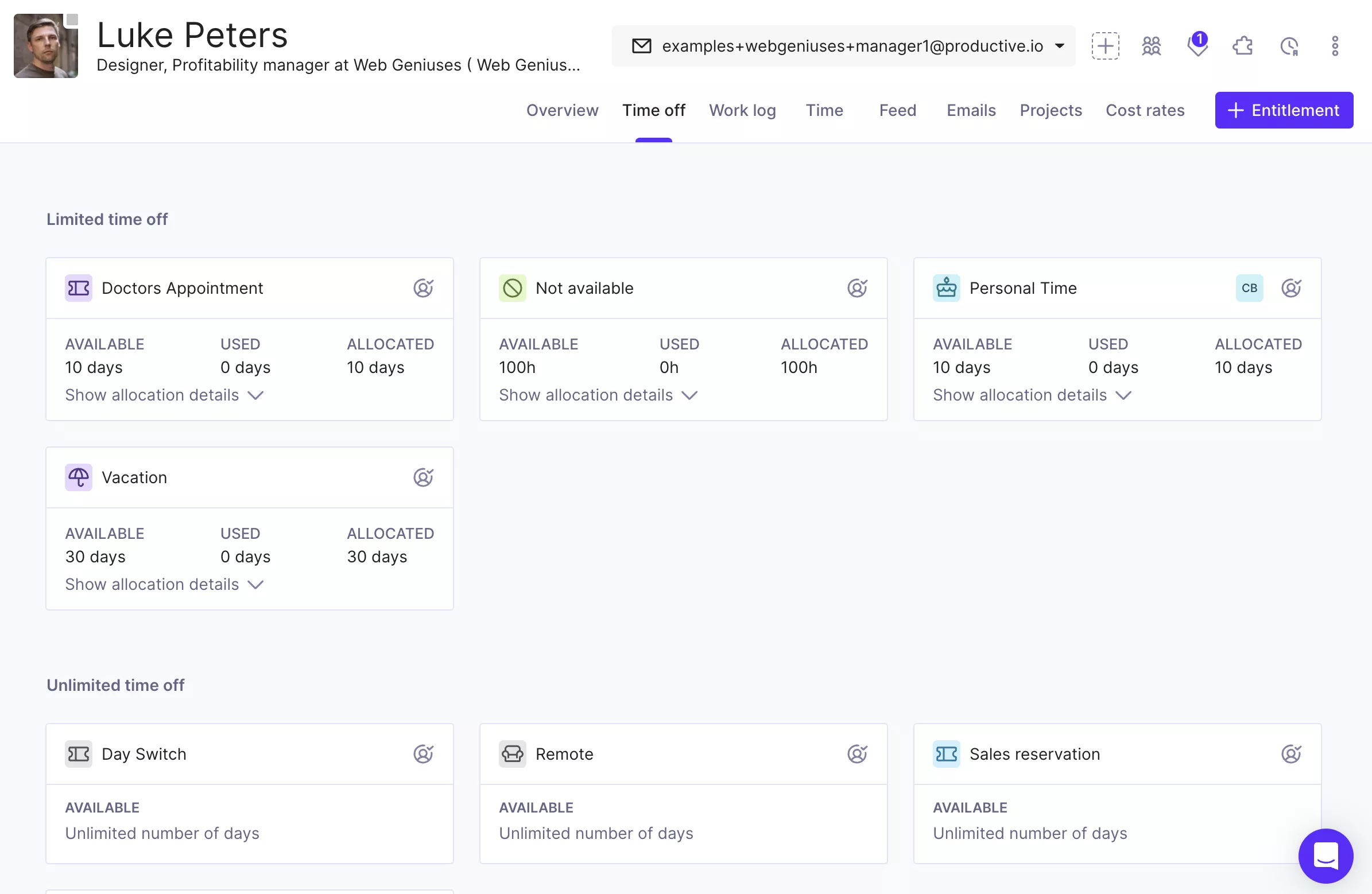Open the people/team icon in header
The height and width of the screenshot is (894, 1372).
tap(1150, 45)
